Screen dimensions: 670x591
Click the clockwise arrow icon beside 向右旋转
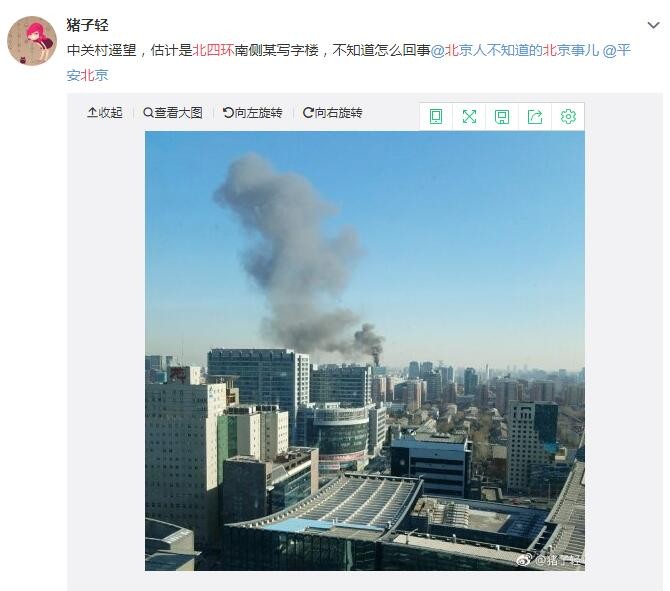308,113
